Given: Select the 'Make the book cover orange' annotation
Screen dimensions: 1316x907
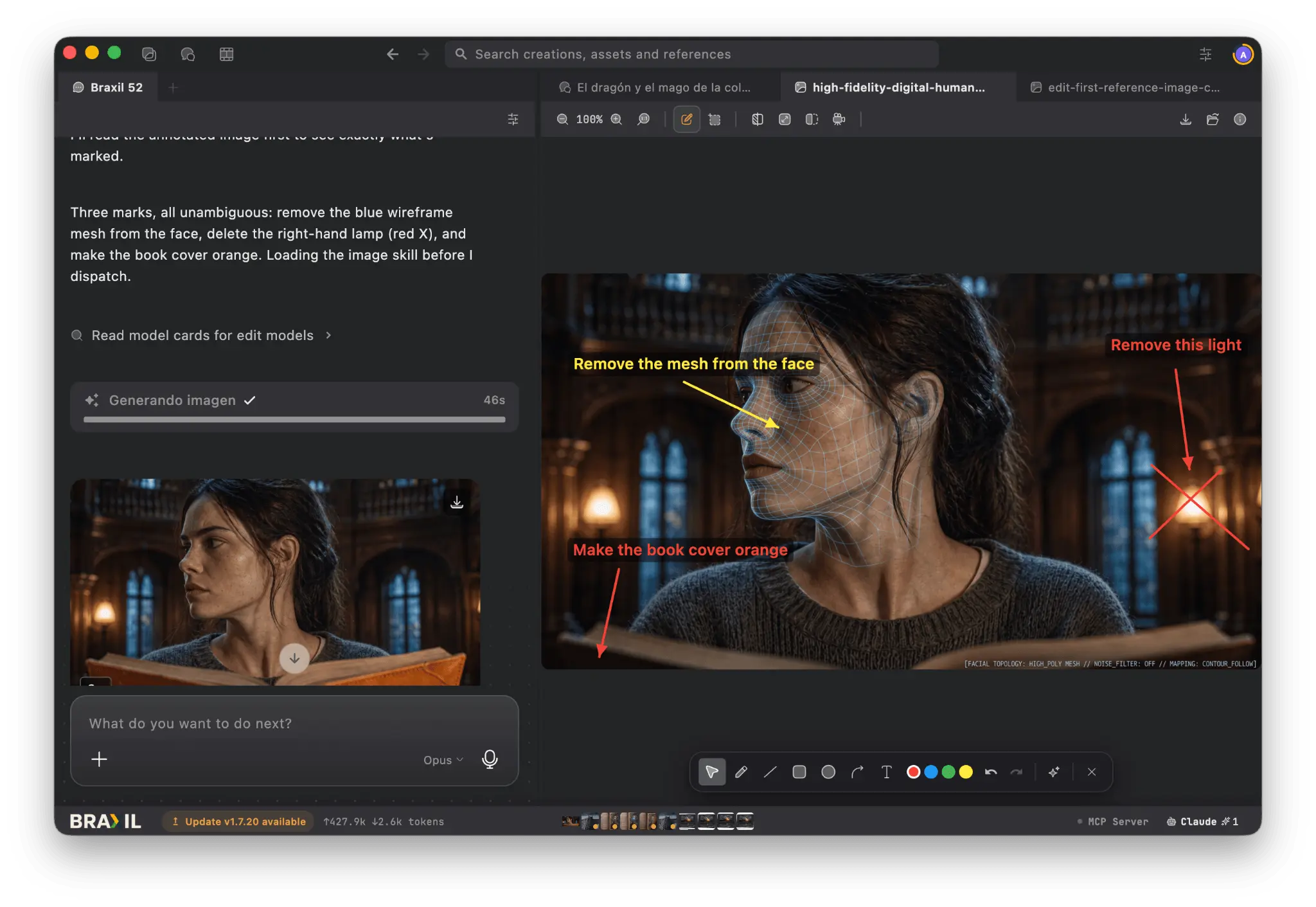Looking at the screenshot, I should [x=680, y=550].
